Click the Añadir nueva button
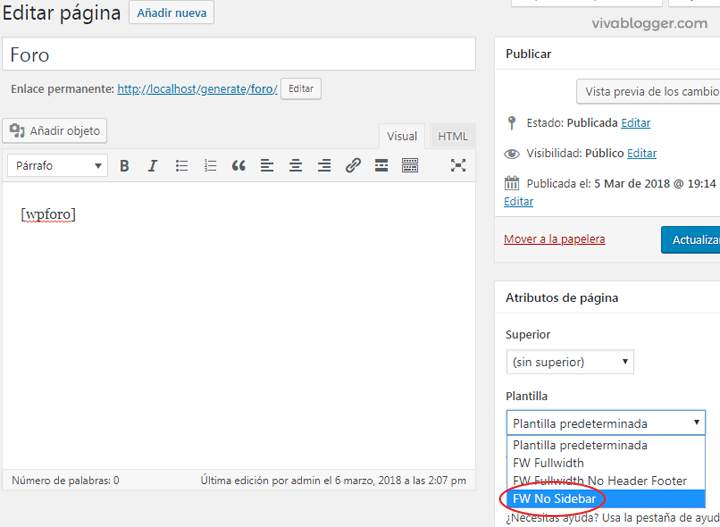The width and height of the screenshot is (720, 527). [x=171, y=13]
